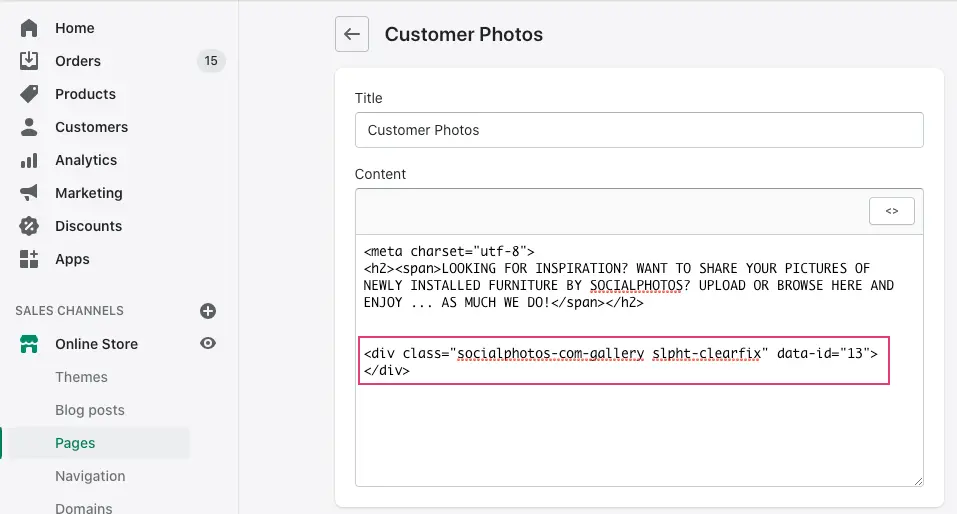Viewport: 957px width, 514px height.
Task: Open Blog posts section
Action: pyautogui.click(x=89, y=410)
